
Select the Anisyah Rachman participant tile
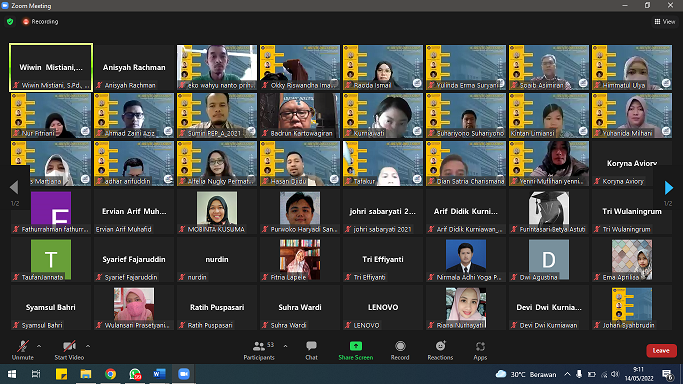(x=134, y=67)
